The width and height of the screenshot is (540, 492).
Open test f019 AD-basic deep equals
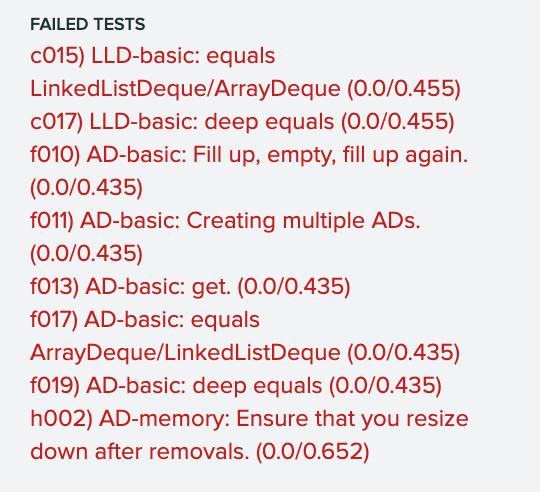point(236,386)
